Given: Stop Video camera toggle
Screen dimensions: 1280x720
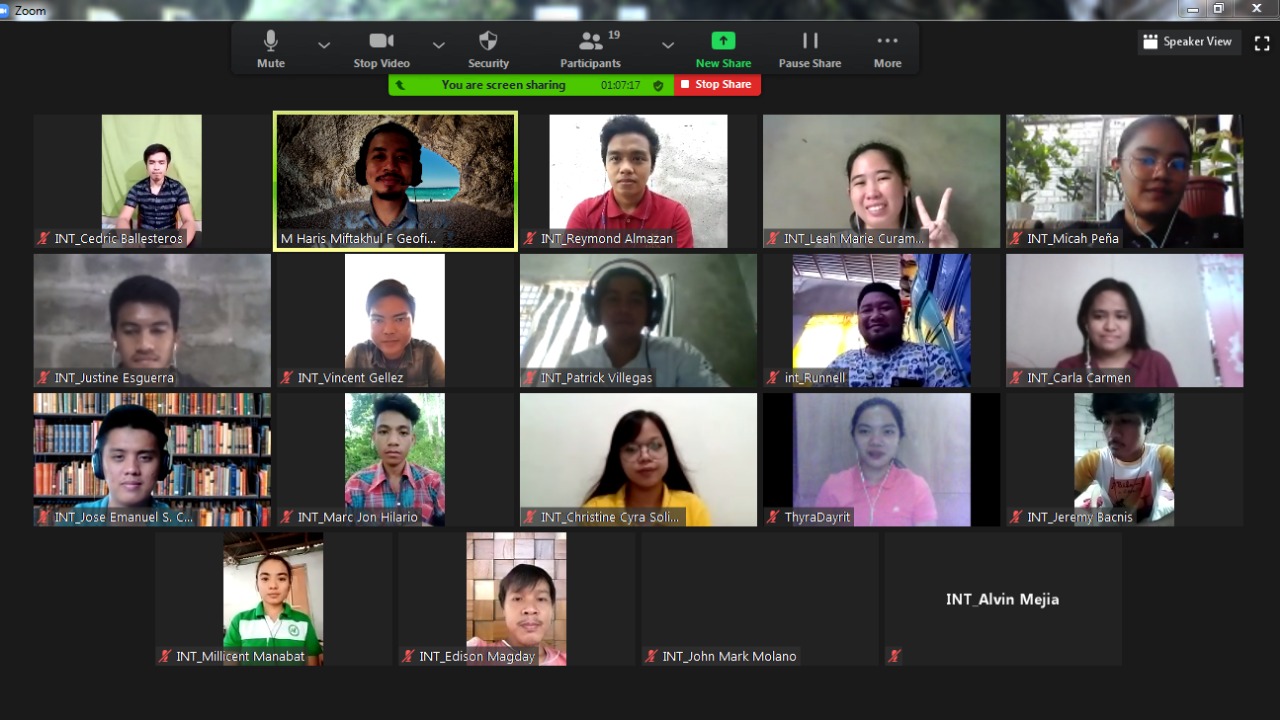Looking at the screenshot, I should (381, 48).
